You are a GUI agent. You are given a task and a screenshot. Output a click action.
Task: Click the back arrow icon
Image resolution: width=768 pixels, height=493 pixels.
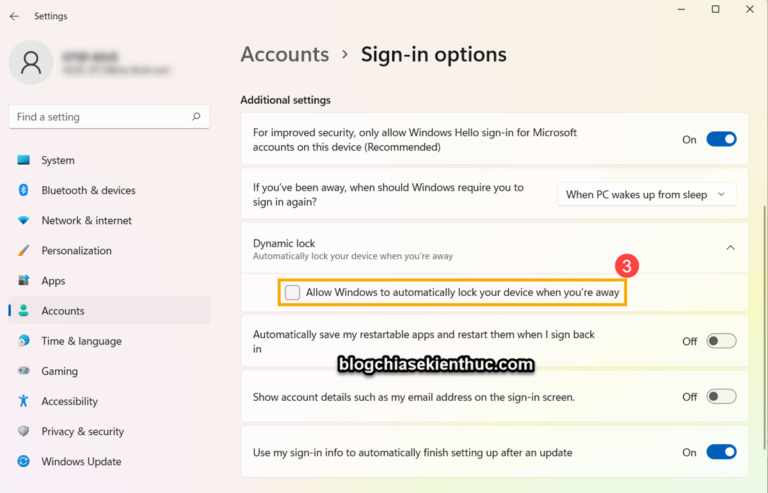(x=14, y=16)
